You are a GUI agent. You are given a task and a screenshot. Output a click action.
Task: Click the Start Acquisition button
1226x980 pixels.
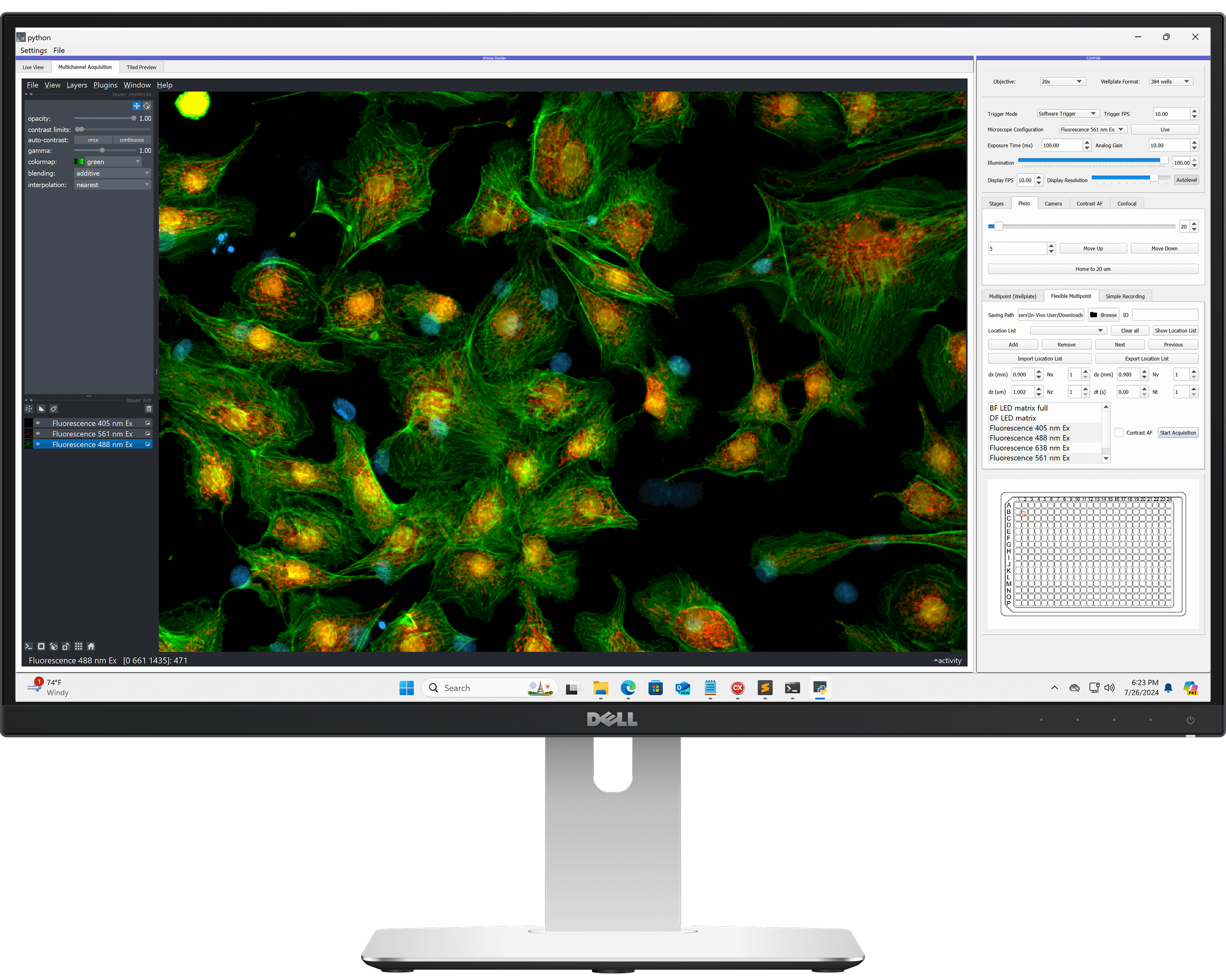[x=1178, y=433]
